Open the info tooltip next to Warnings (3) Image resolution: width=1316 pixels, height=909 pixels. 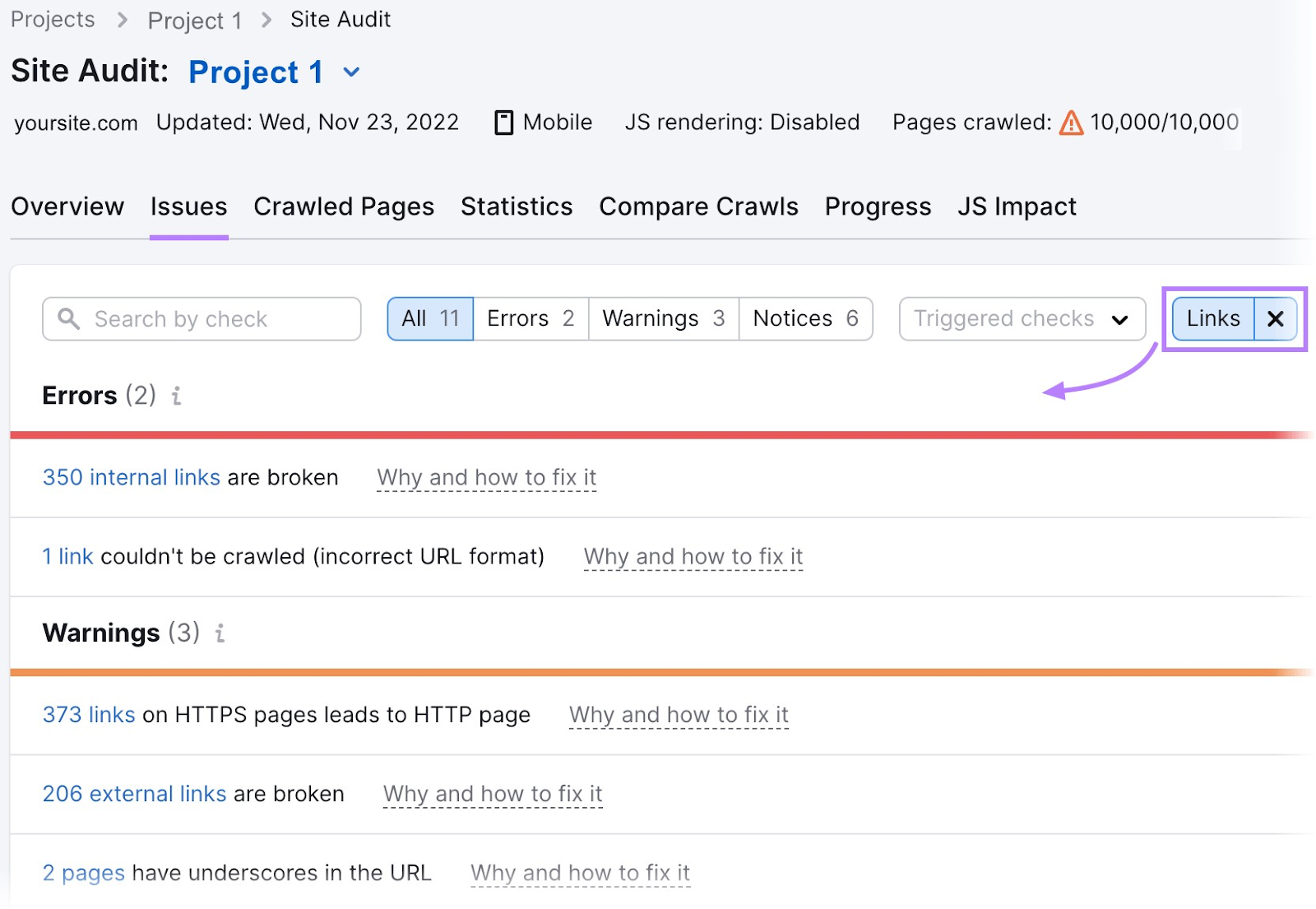(219, 633)
